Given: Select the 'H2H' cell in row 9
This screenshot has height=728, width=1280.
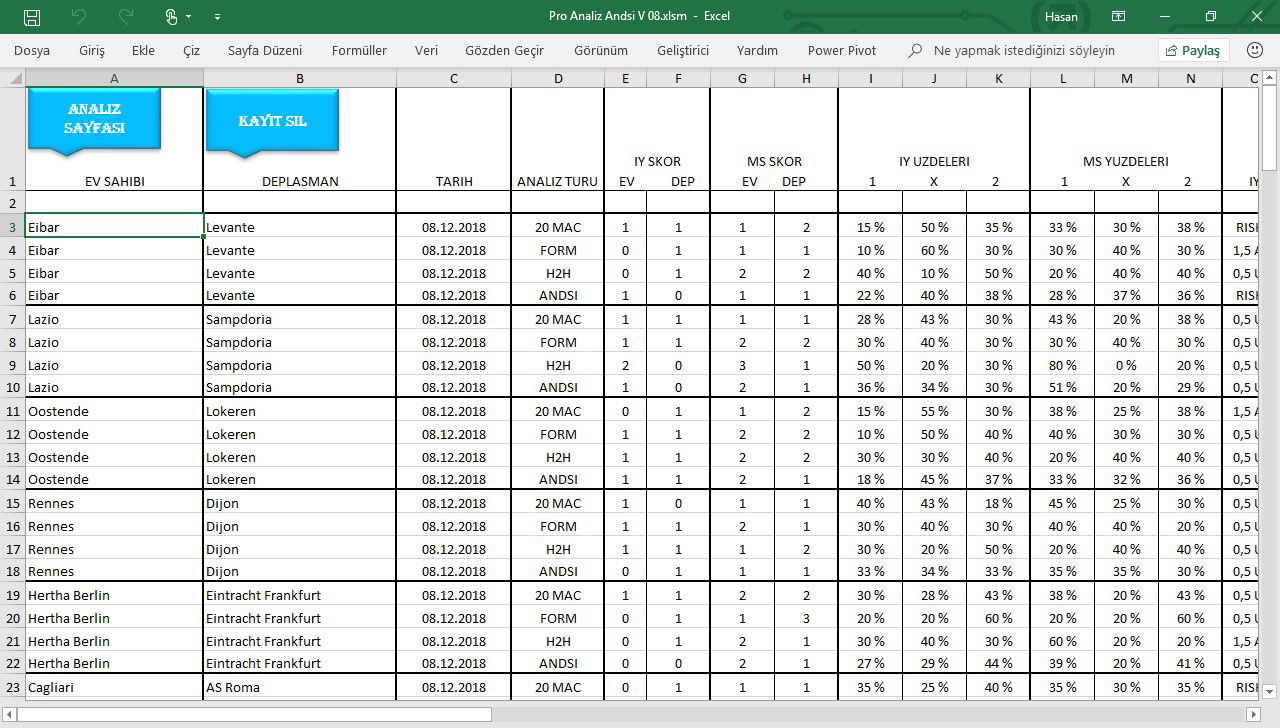Looking at the screenshot, I should click(557, 365).
